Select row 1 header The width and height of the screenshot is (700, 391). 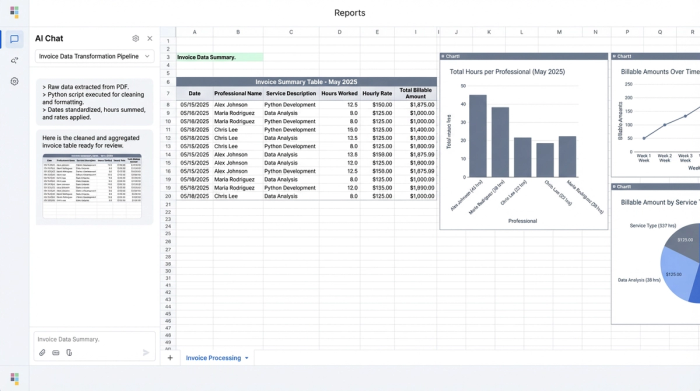pos(168,41)
